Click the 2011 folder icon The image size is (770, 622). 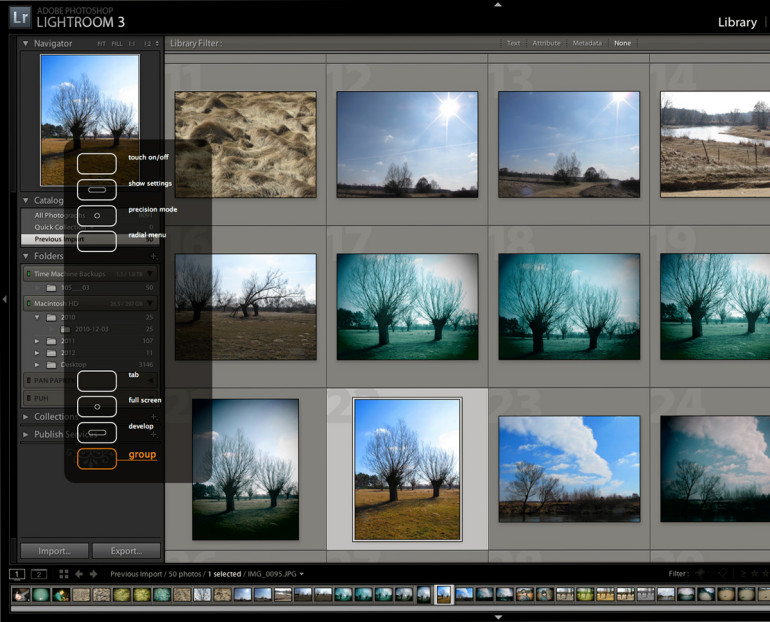51,341
